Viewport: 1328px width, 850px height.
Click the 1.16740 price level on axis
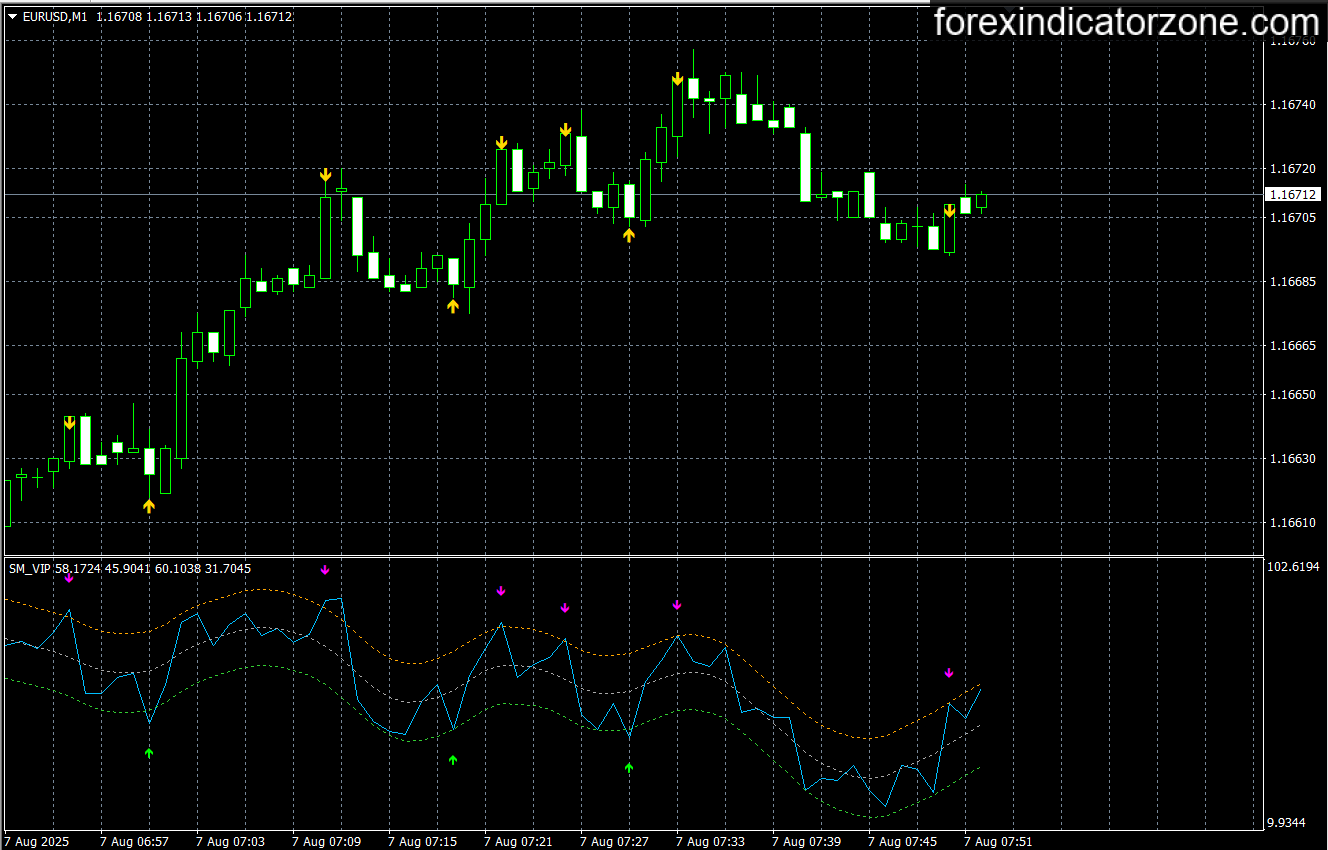[1292, 105]
